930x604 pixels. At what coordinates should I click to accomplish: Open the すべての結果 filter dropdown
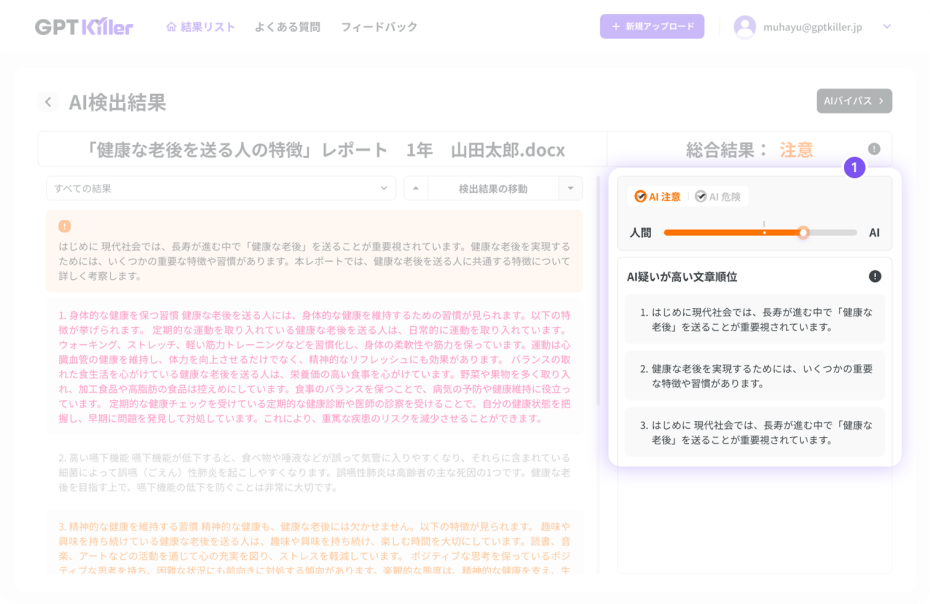(x=221, y=189)
